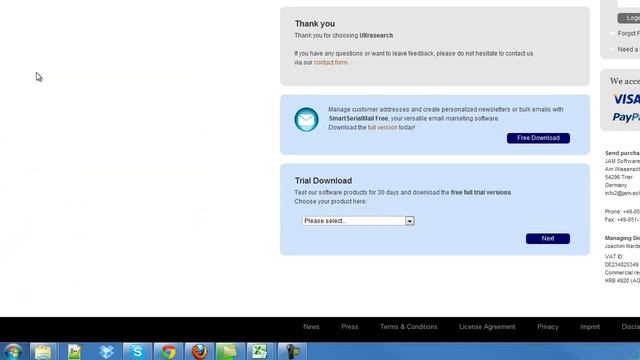Open the Imprint footer link

[x=590, y=327]
